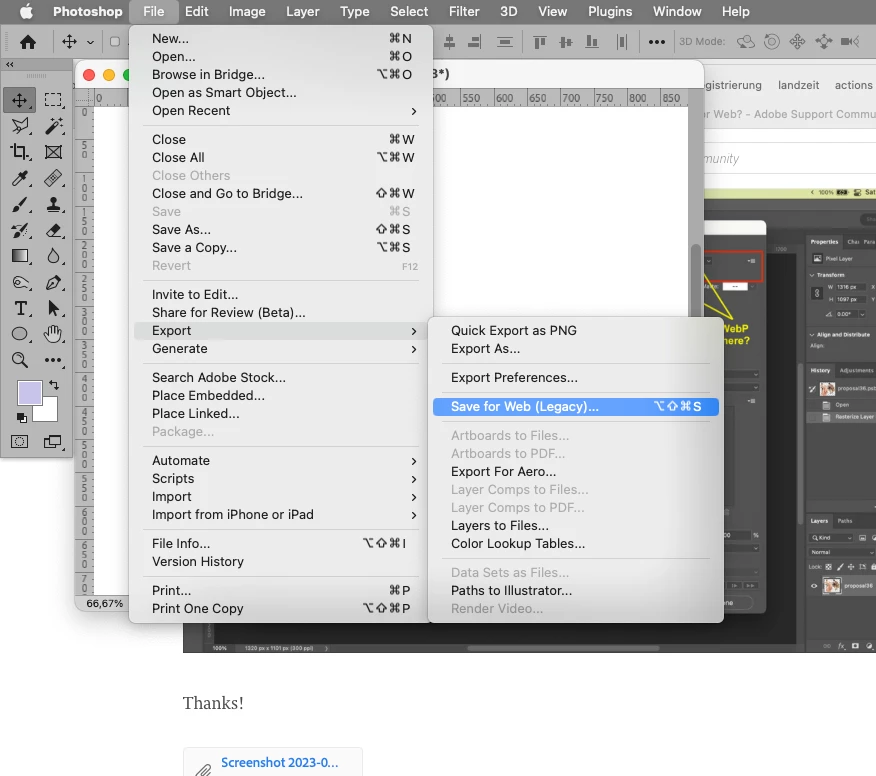Select the Hand tool
This screenshot has width=876, height=776.
53,334
